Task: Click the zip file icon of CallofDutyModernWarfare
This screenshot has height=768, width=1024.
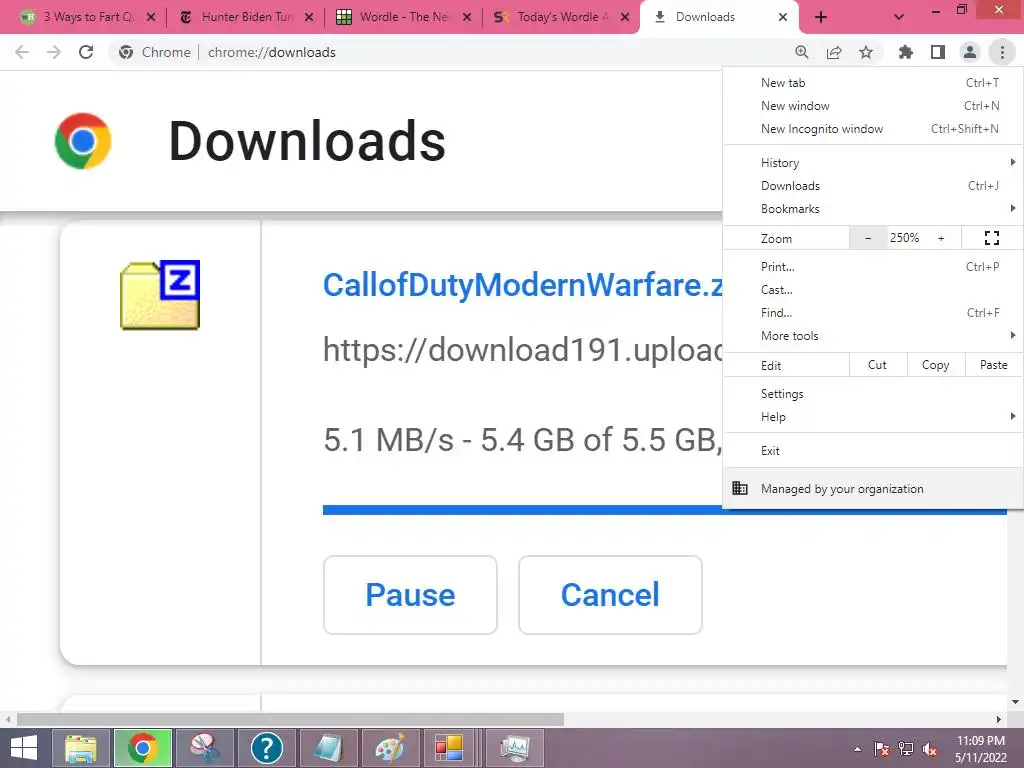Action: point(160,295)
